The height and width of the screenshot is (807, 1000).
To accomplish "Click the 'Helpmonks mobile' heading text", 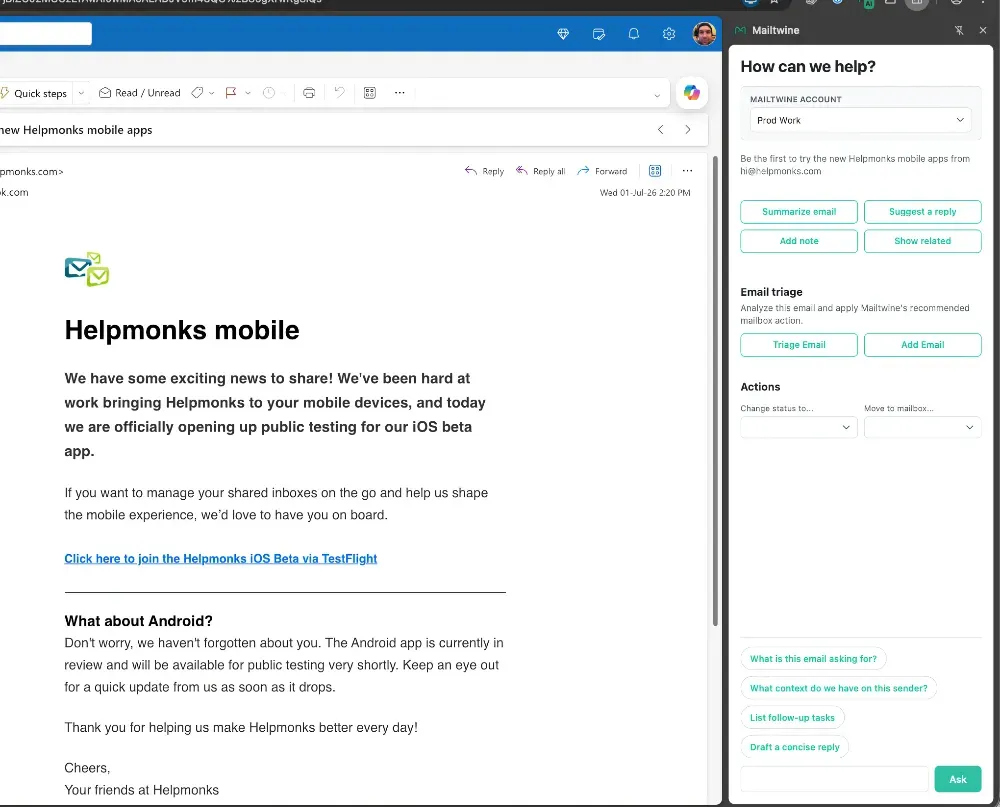I will (182, 330).
